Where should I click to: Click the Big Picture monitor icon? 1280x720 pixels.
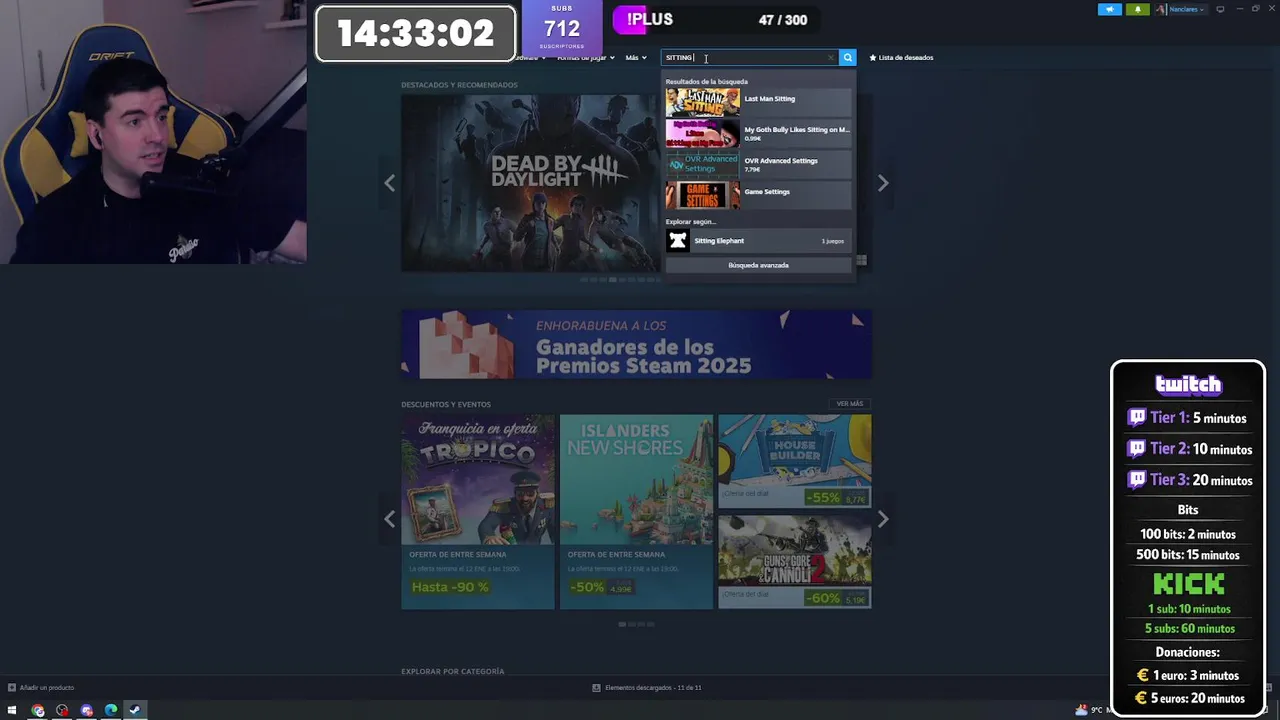click(x=1220, y=9)
